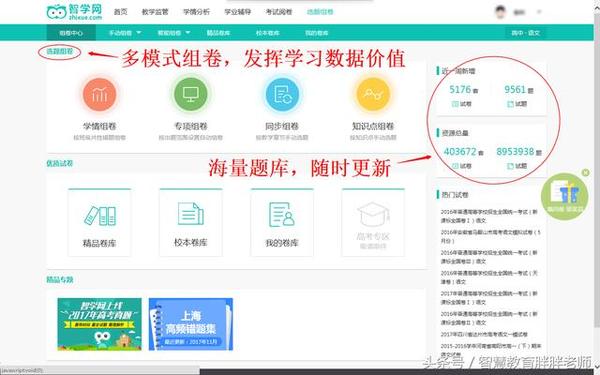Open the 考试阅卷 menu item

(x=279, y=12)
